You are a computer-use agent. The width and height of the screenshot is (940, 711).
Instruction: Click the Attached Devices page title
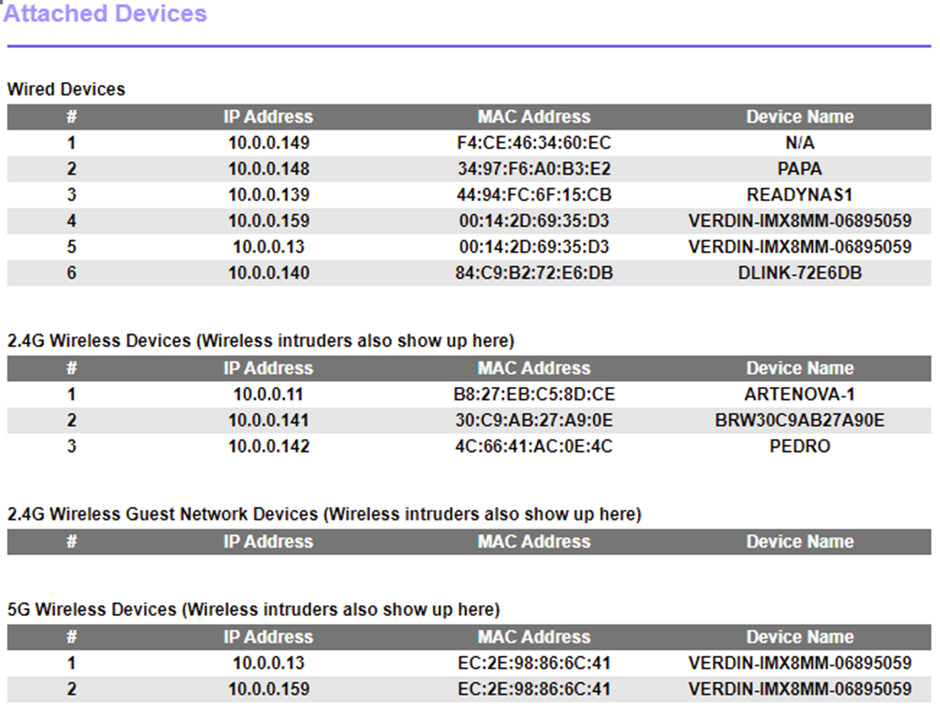(x=106, y=13)
